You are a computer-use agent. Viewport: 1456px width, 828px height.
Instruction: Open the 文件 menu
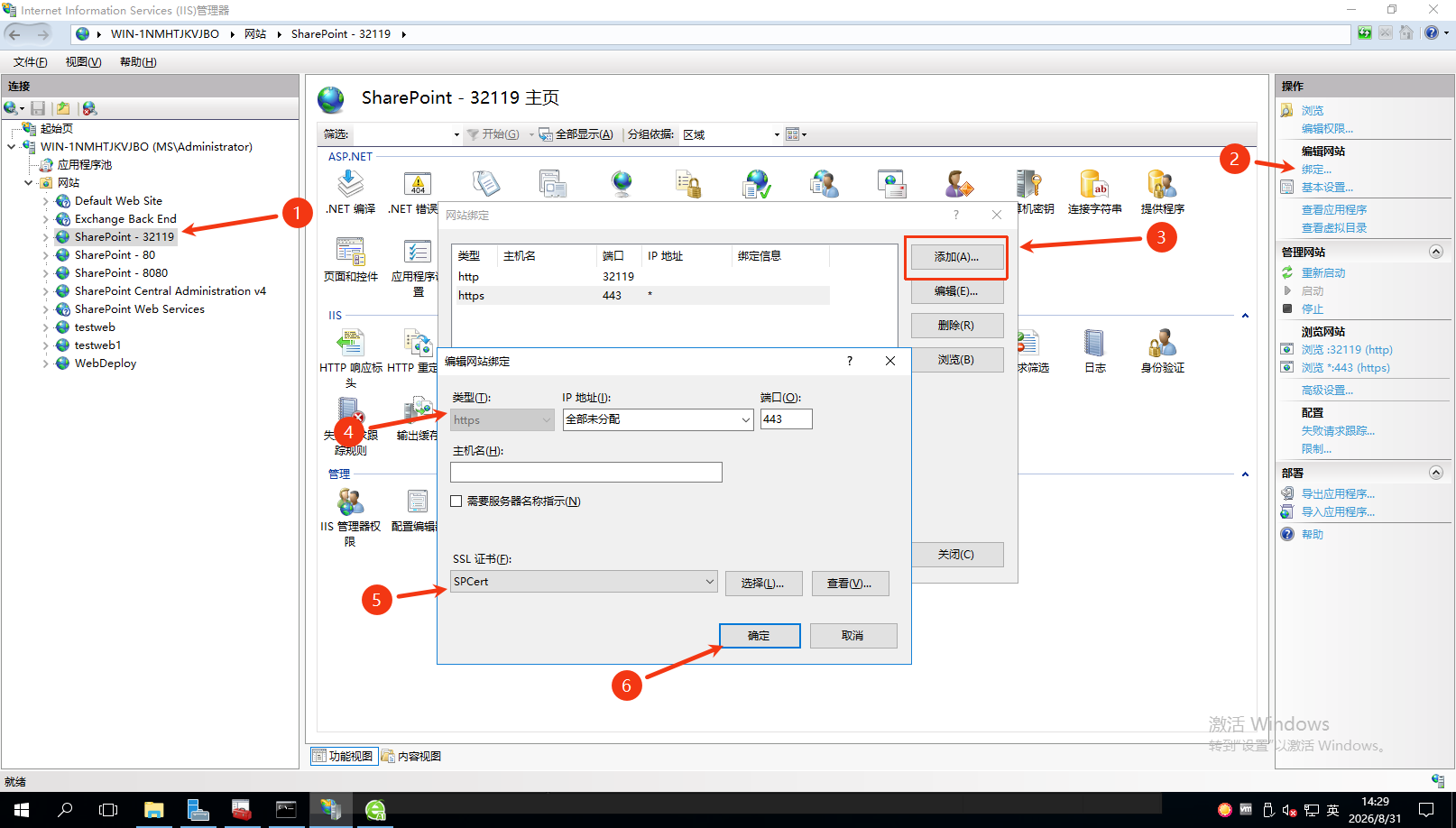[x=31, y=62]
